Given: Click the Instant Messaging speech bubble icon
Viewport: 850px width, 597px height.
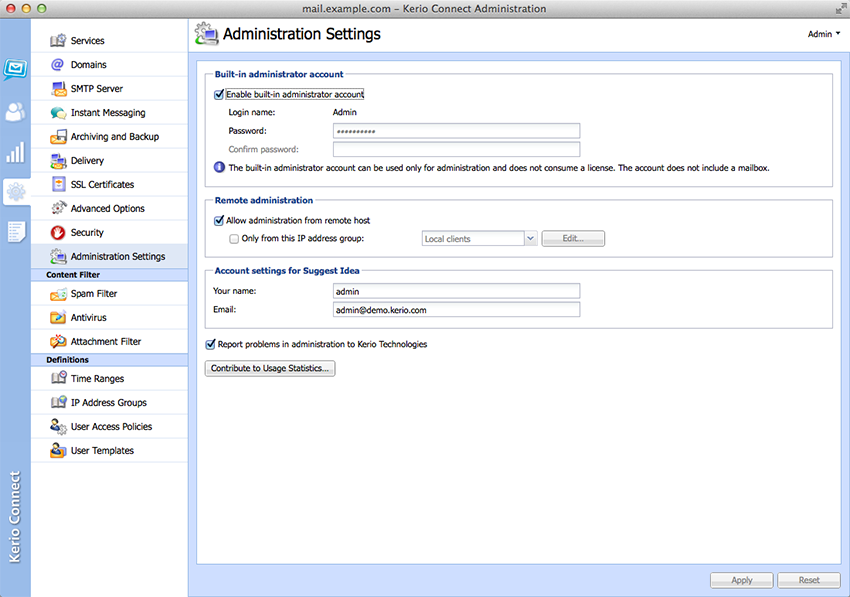Looking at the screenshot, I should click(58, 113).
